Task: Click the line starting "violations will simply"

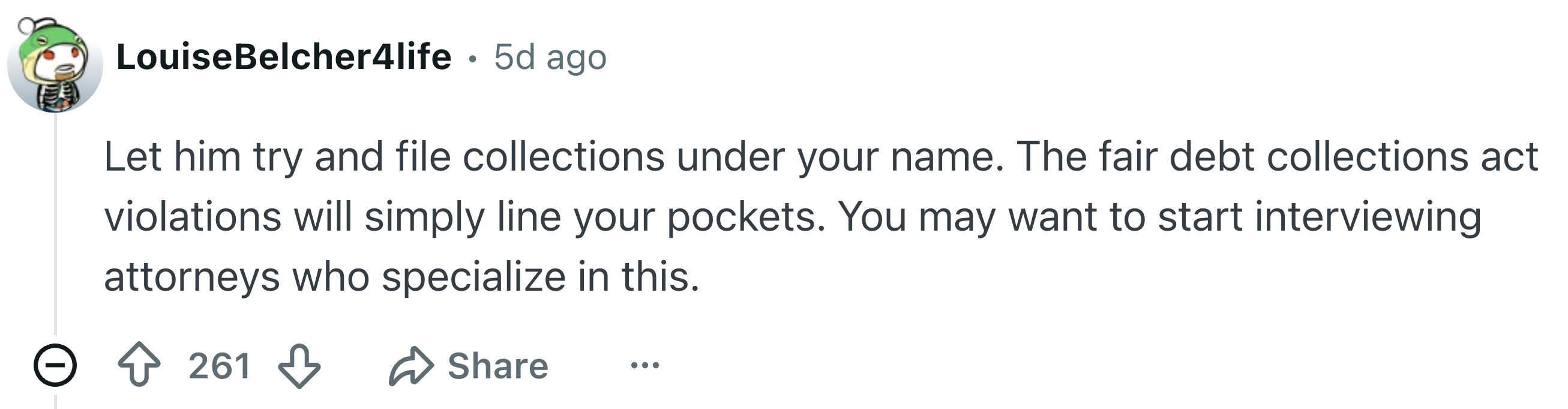Action: [x=793, y=217]
